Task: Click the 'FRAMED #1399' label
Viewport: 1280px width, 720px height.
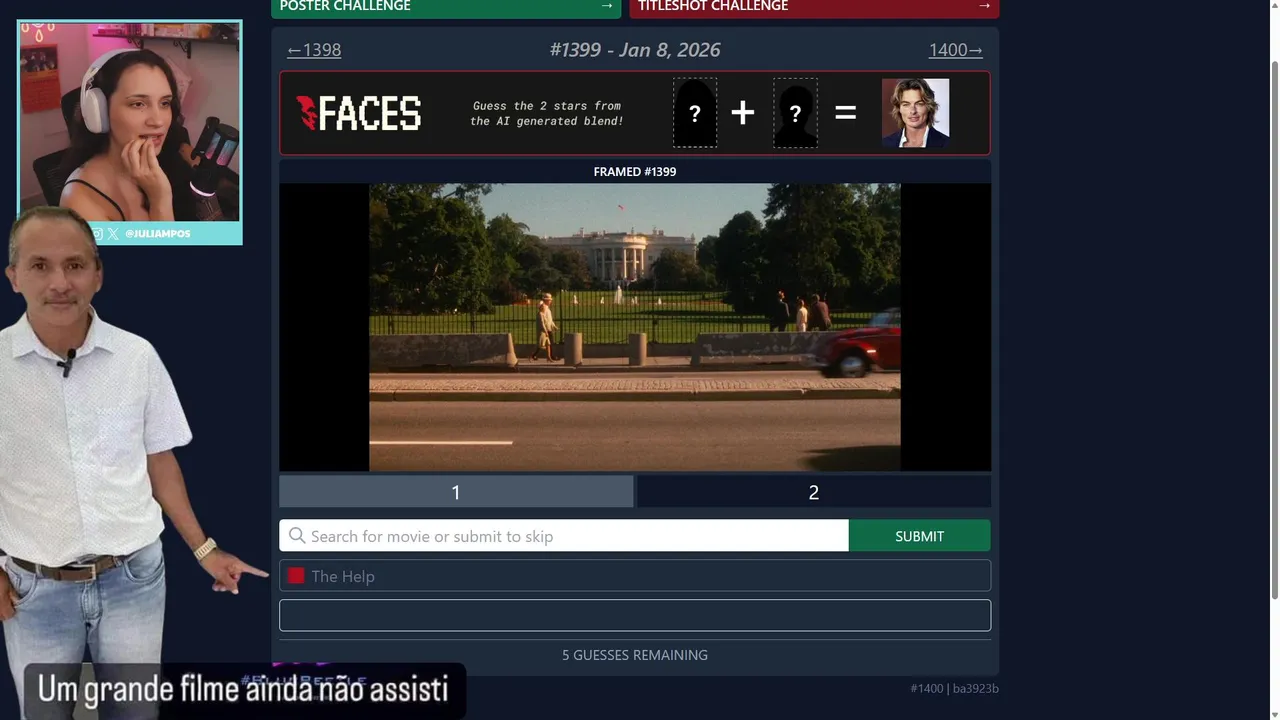Action: coord(635,172)
